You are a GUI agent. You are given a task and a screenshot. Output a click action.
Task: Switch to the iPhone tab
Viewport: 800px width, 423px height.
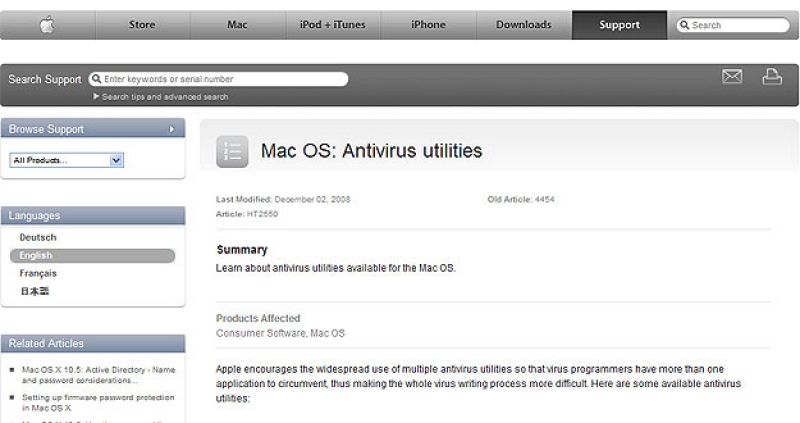(x=428, y=25)
